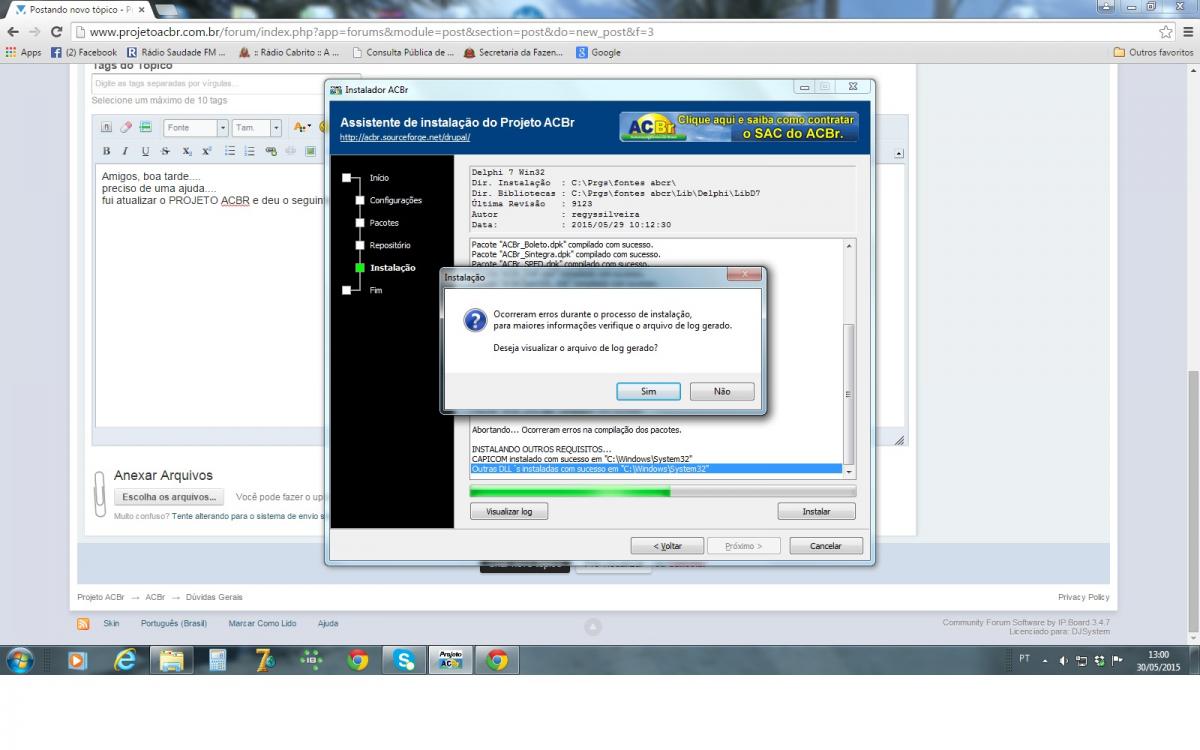Click the Ajuda footer link
Viewport: 1200px width, 750px height.
[328, 623]
